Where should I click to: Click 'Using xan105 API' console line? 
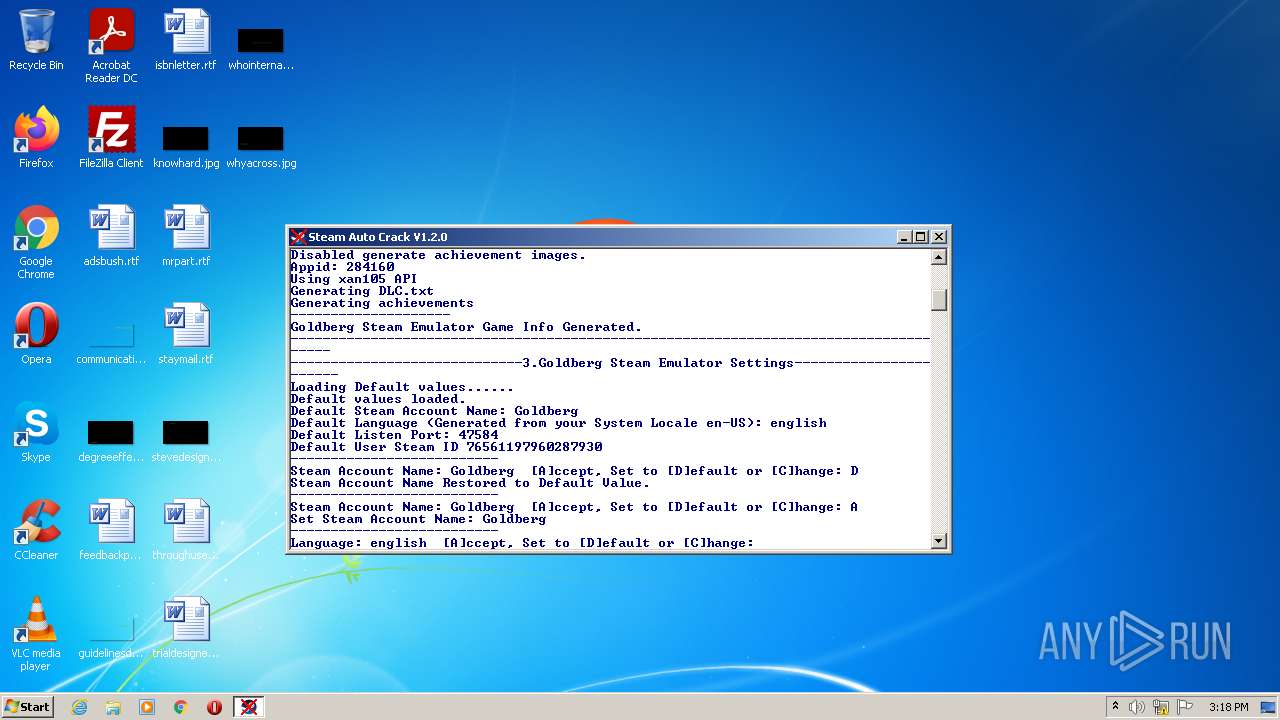tap(354, 279)
